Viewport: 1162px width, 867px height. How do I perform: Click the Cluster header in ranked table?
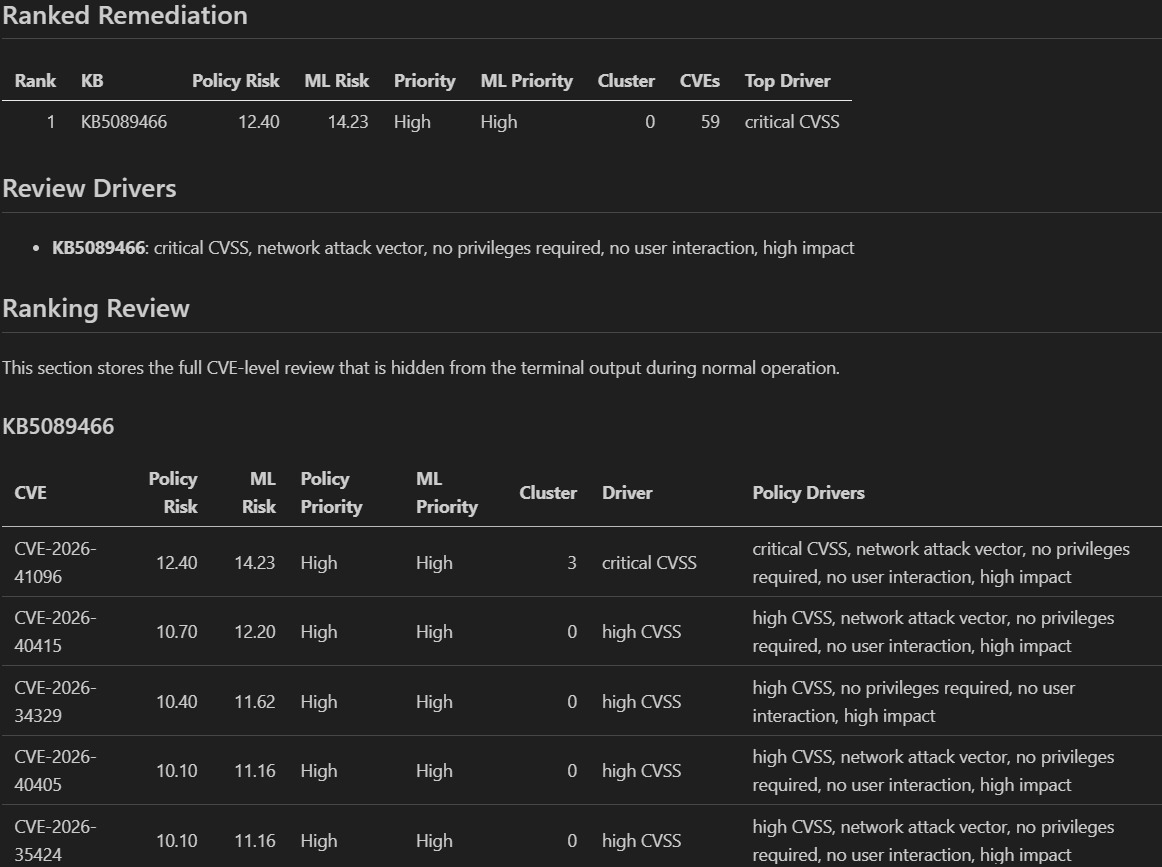pyautogui.click(x=626, y=81)
